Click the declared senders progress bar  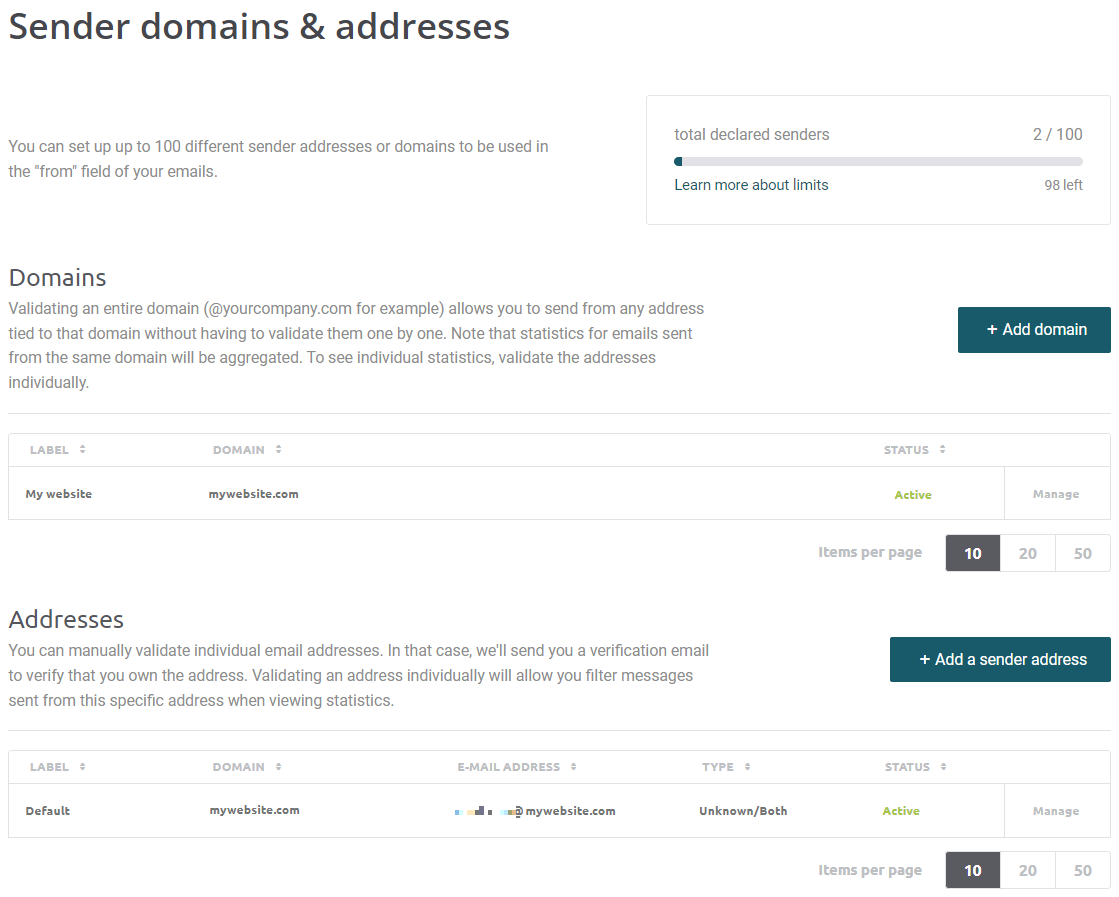tap(878, 160)
